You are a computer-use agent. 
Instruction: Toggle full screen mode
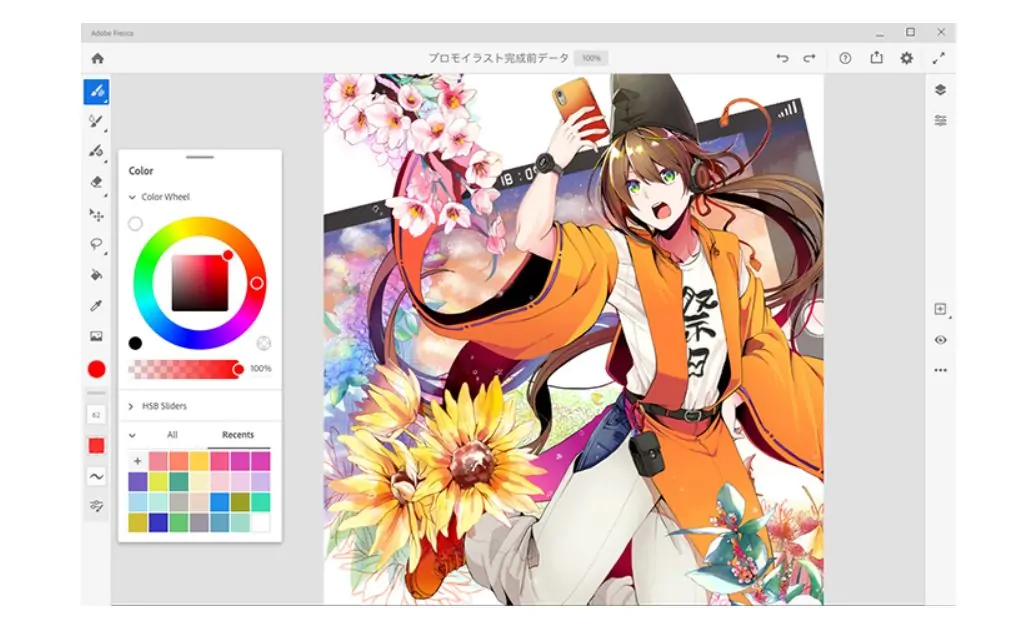tap(938, 59)
